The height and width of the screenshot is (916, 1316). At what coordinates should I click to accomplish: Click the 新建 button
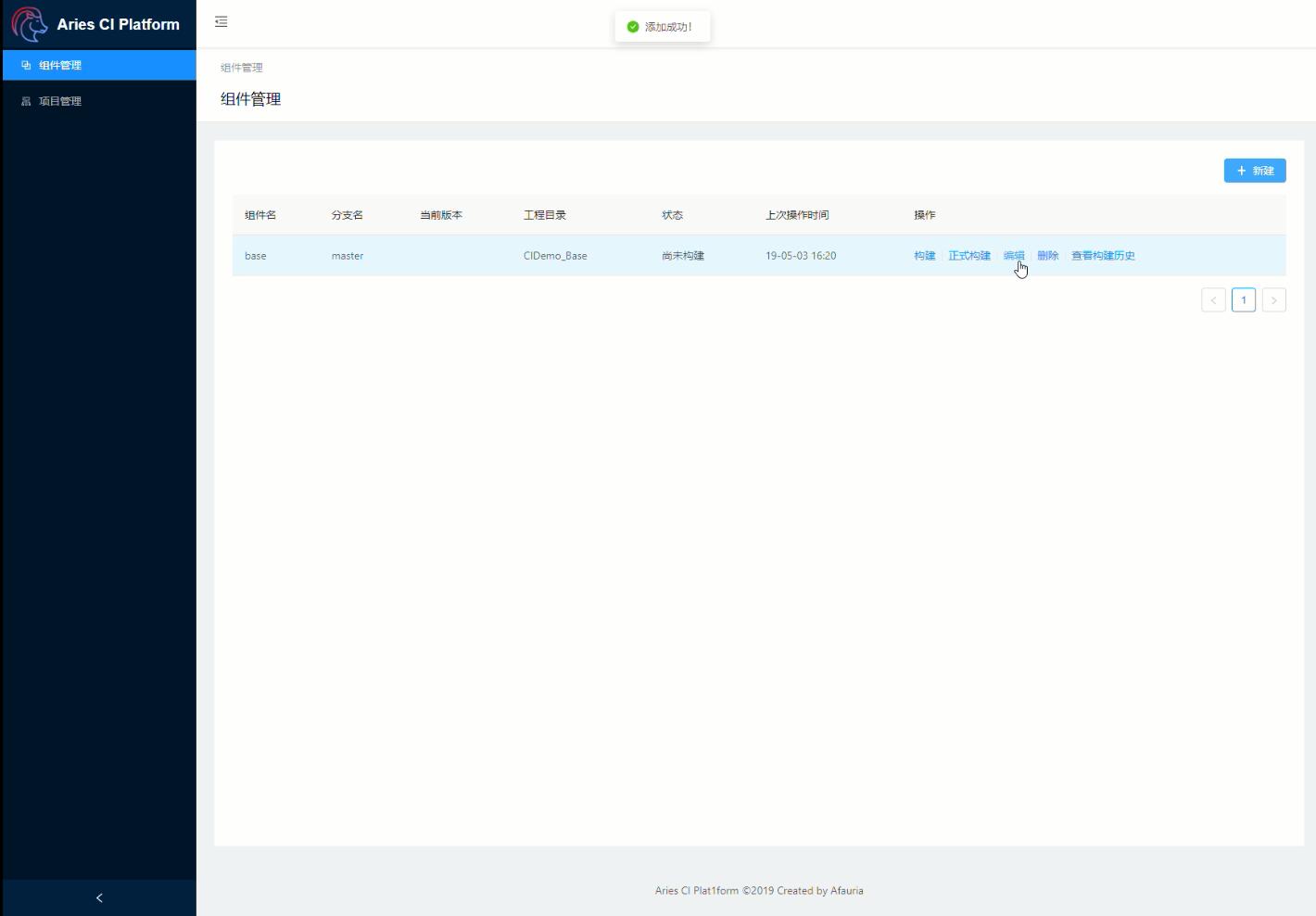[x=1255, y=171]
